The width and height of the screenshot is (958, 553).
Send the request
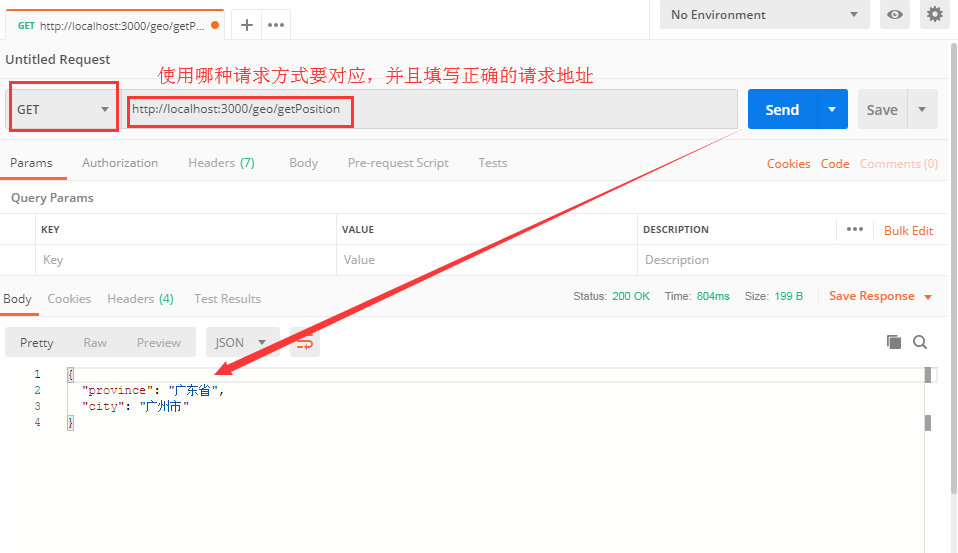782,109
